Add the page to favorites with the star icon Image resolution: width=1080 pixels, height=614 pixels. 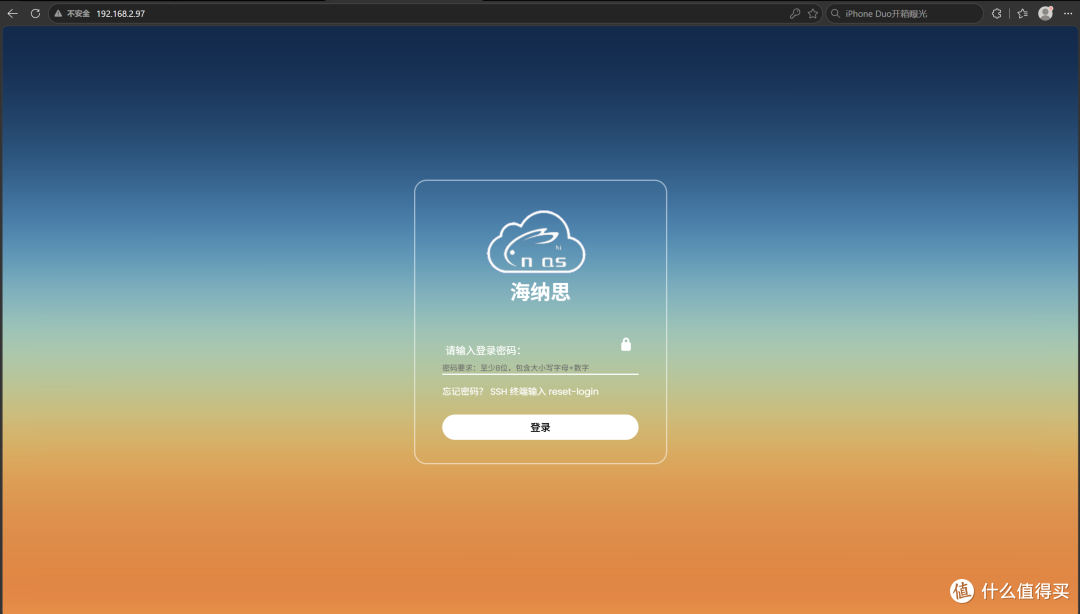point(813,13)
